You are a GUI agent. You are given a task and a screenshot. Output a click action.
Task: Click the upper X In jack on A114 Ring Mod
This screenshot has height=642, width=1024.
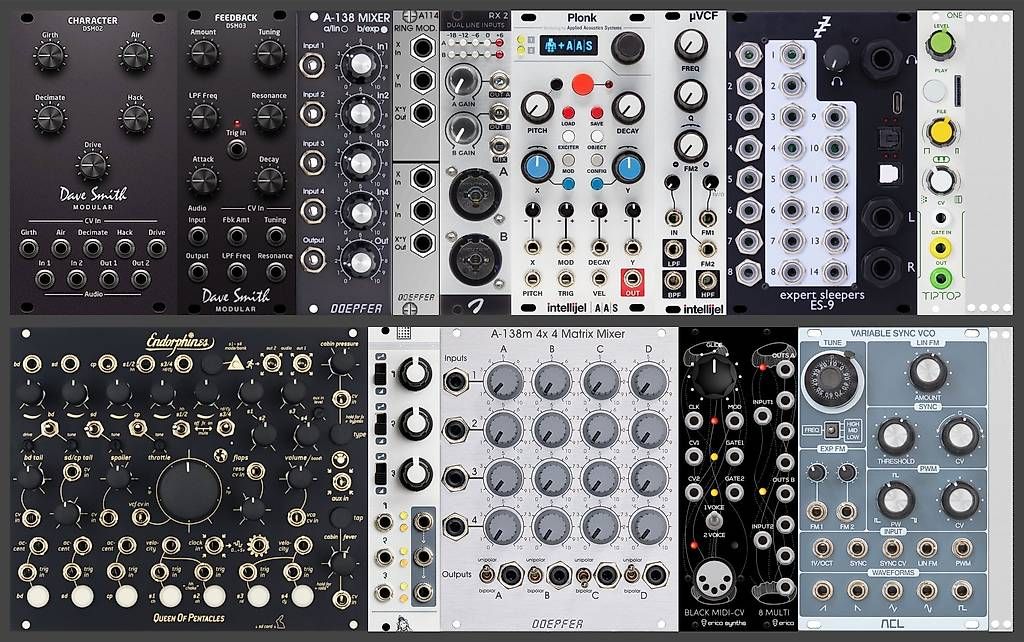pyautogui.click(x=423, y=48)
